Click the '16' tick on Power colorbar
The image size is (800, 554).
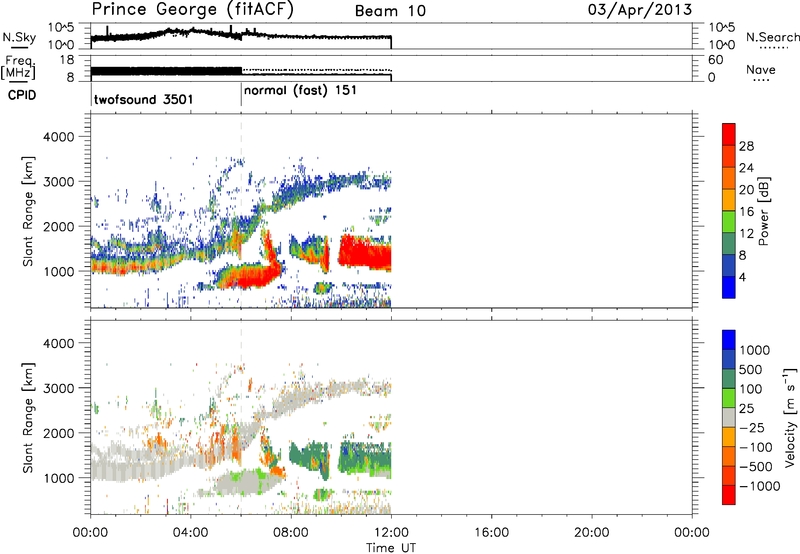tap(746, 212)
